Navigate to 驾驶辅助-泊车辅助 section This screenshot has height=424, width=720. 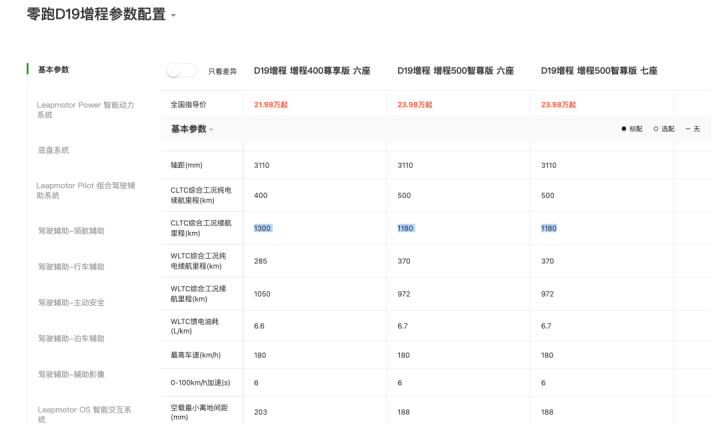[x=71, y=339]
